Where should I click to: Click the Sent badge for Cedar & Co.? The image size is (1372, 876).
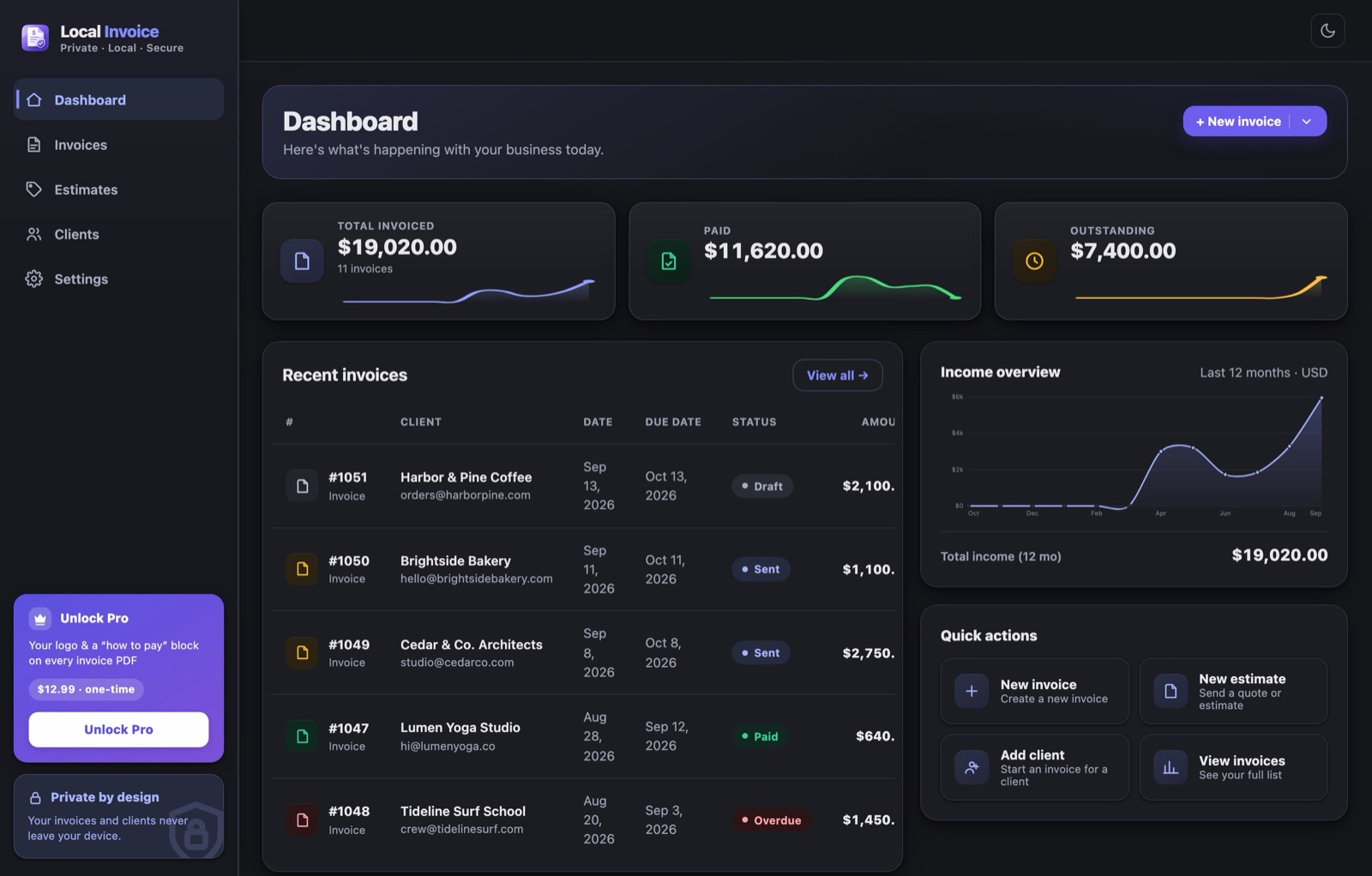(x=761, y=652)
